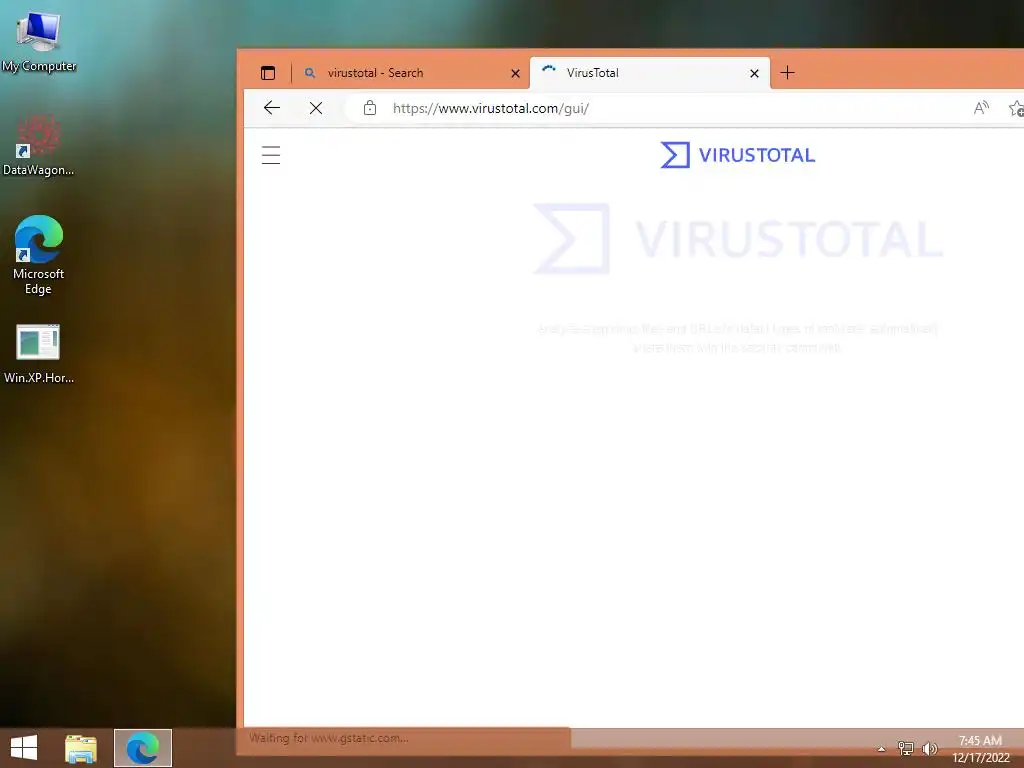The width and height of the screenshot is (1024, 768).
Task: Click the address bar URL field
Action: point(653,108)
